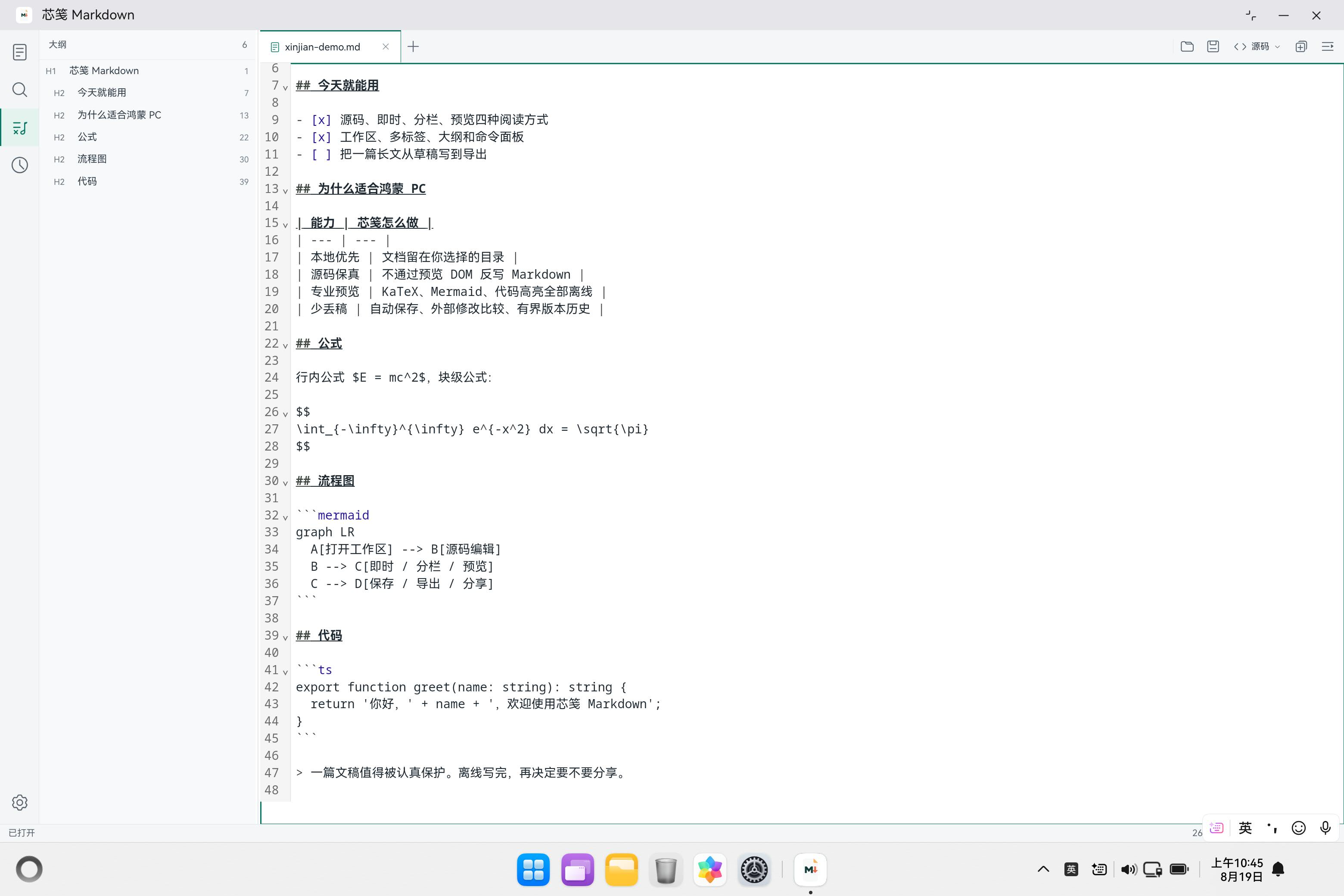Click the ## 今天就能用 heading text
Viewport: 1344px width, 896px height.
337,85
